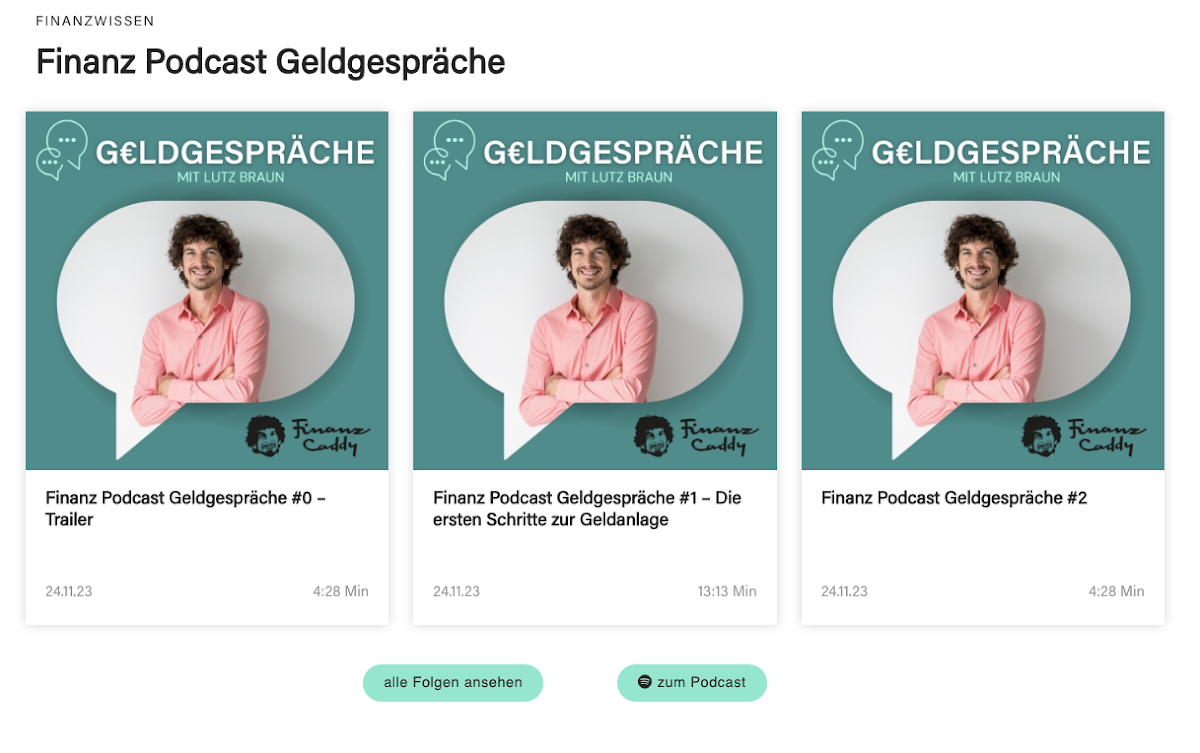
Task: Click the Finanz Caddy logo on episode #1 cover
Action: (x=695, y=436)
